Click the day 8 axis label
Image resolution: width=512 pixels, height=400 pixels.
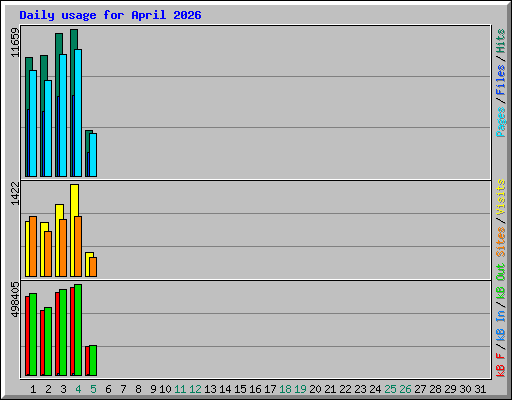138,389
